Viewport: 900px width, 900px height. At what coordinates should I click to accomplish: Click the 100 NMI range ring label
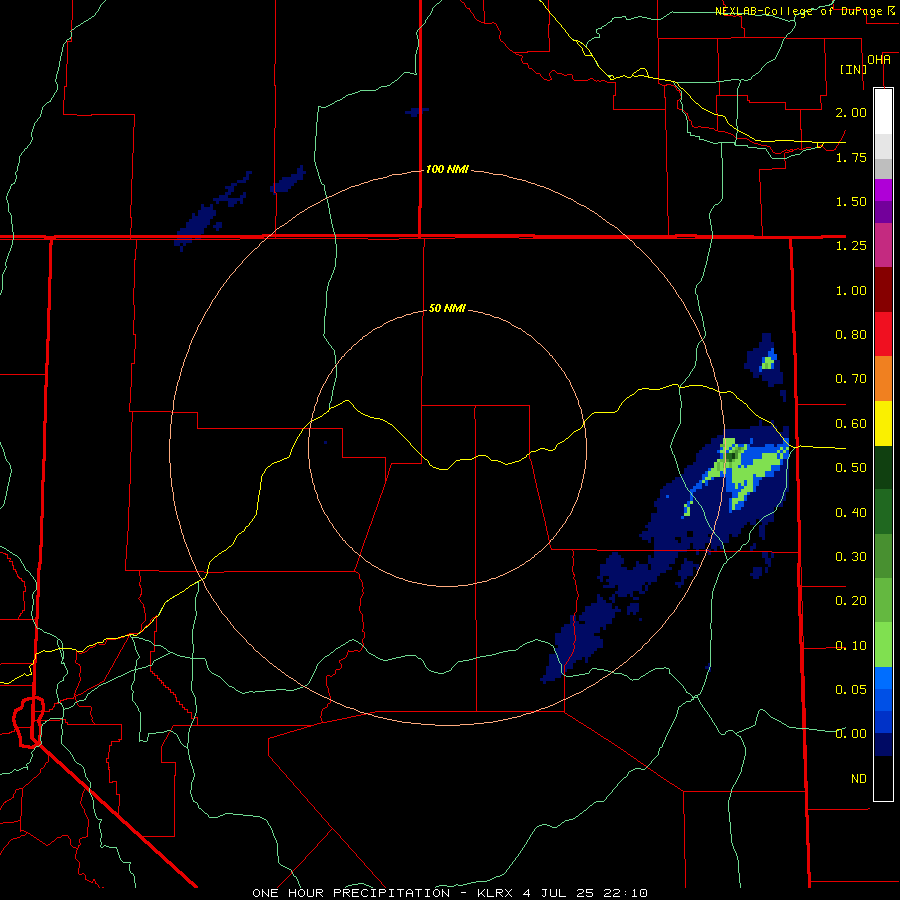[x=447, y=169]
